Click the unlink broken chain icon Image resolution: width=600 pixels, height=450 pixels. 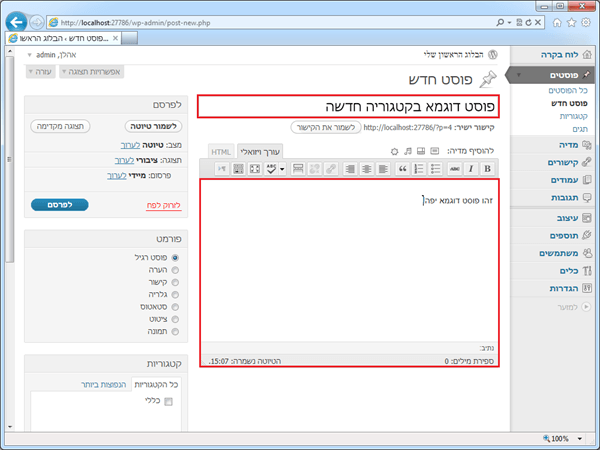point(315,169)
